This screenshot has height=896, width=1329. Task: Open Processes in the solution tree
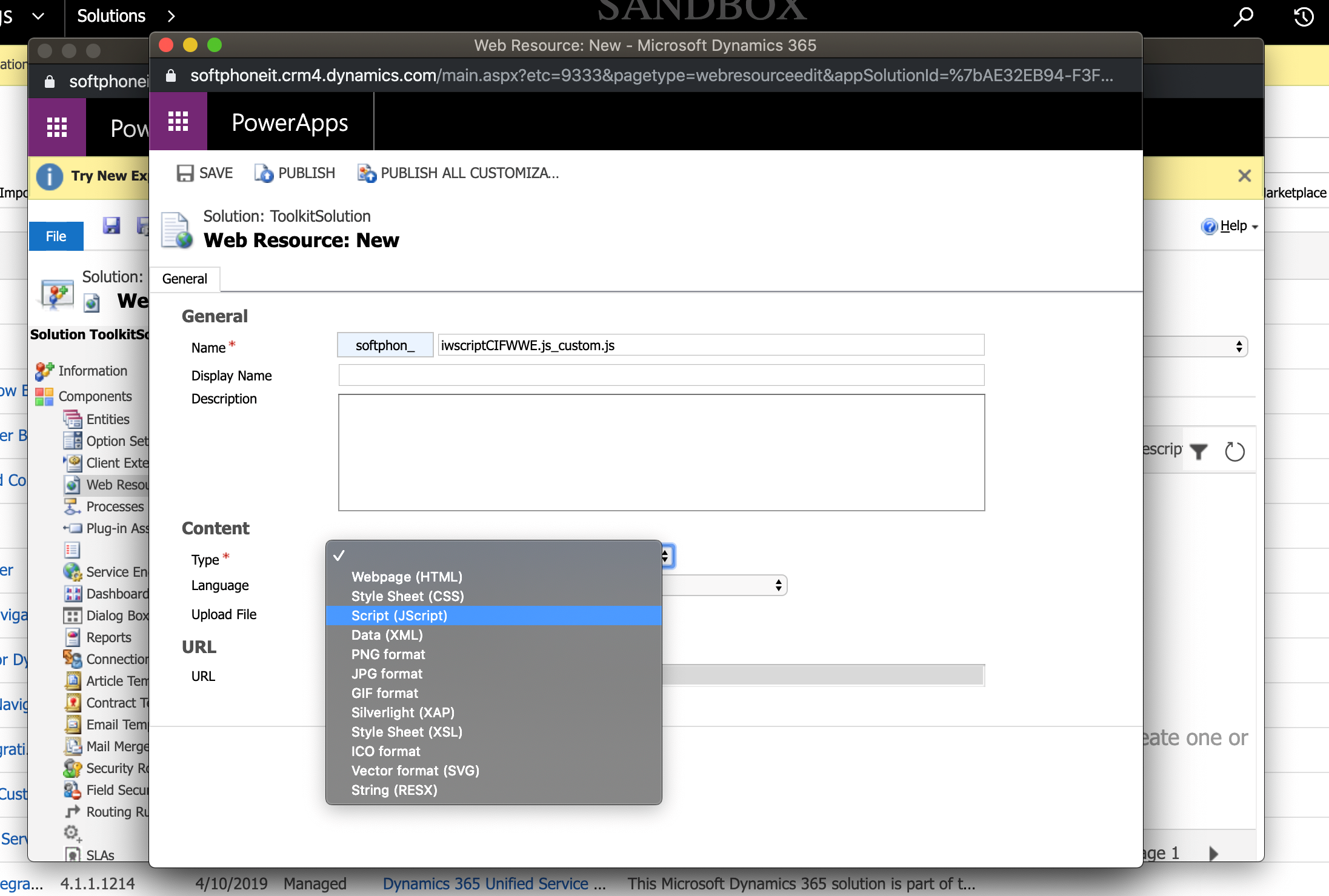pos(105,506)
